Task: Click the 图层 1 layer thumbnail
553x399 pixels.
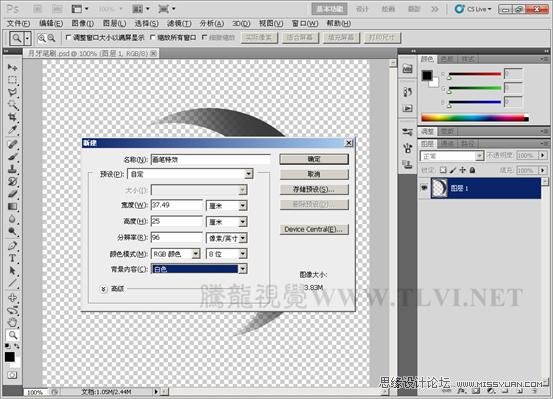Action: pos(439,188)
